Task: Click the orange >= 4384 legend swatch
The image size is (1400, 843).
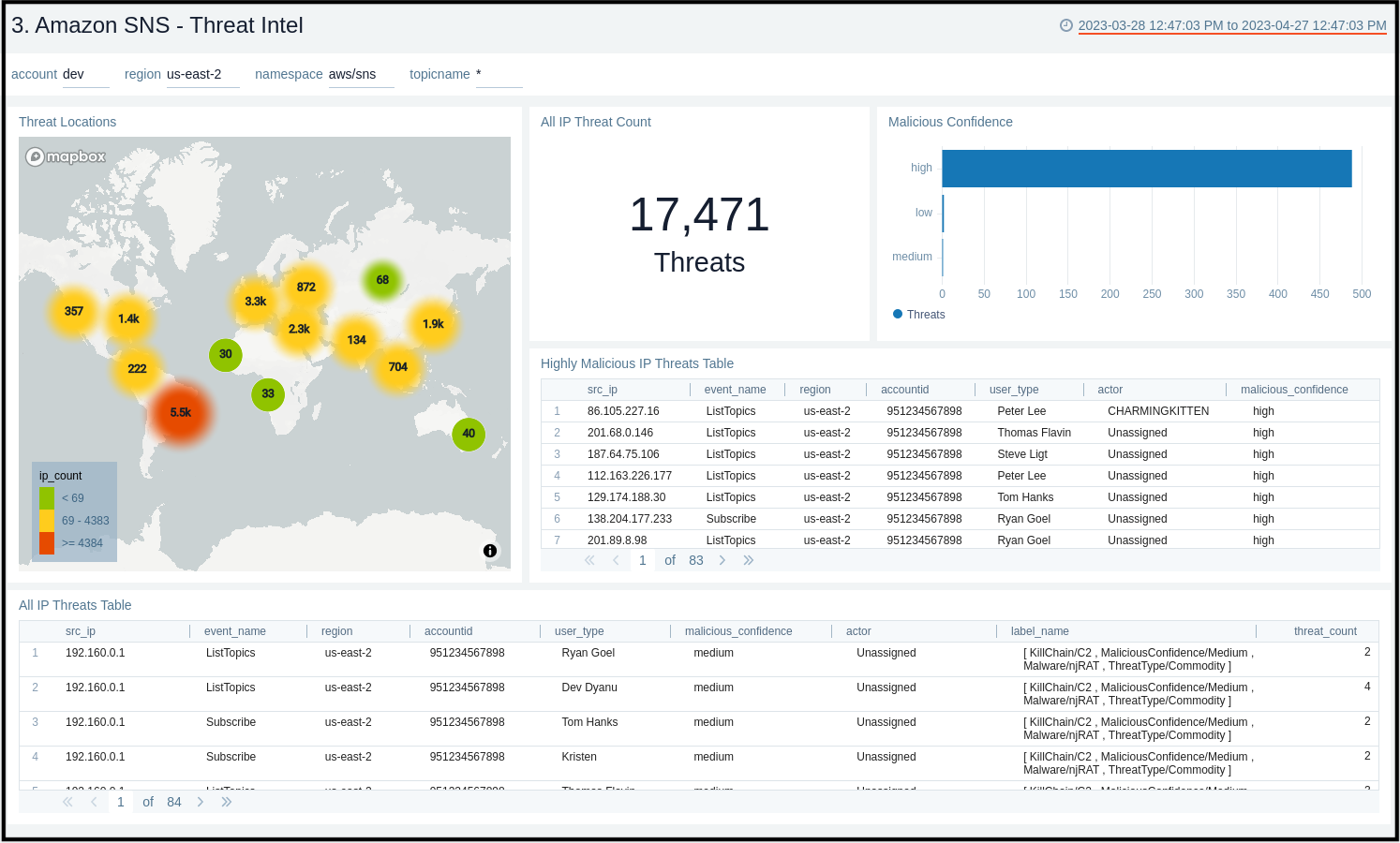Action: click(x=47, y=543)
